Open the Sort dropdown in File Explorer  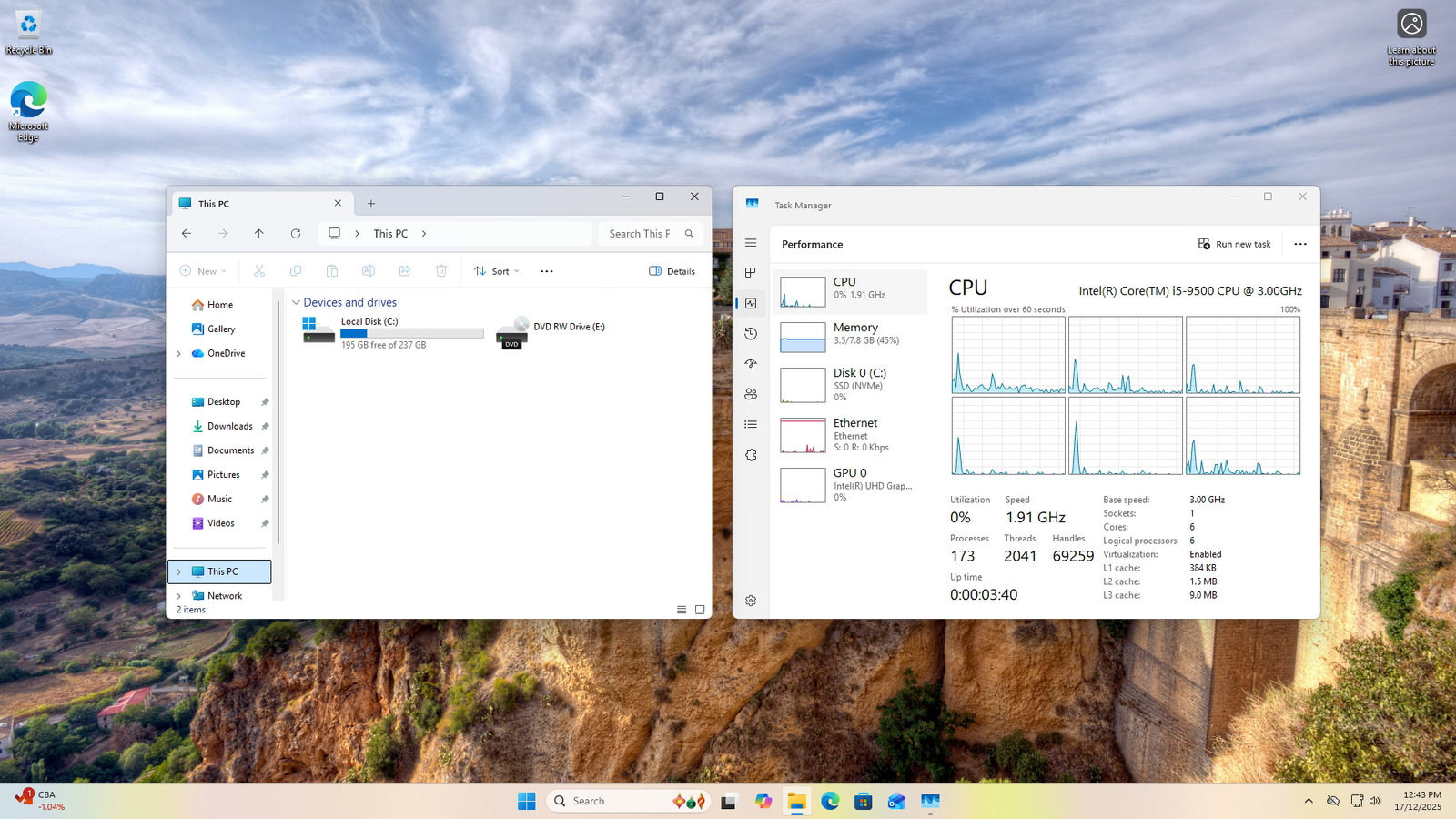coord(497,271)
